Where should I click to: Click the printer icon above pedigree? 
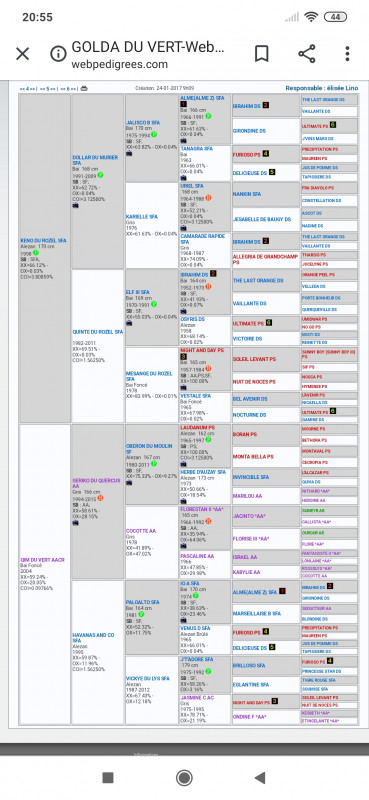pos(84,88)
